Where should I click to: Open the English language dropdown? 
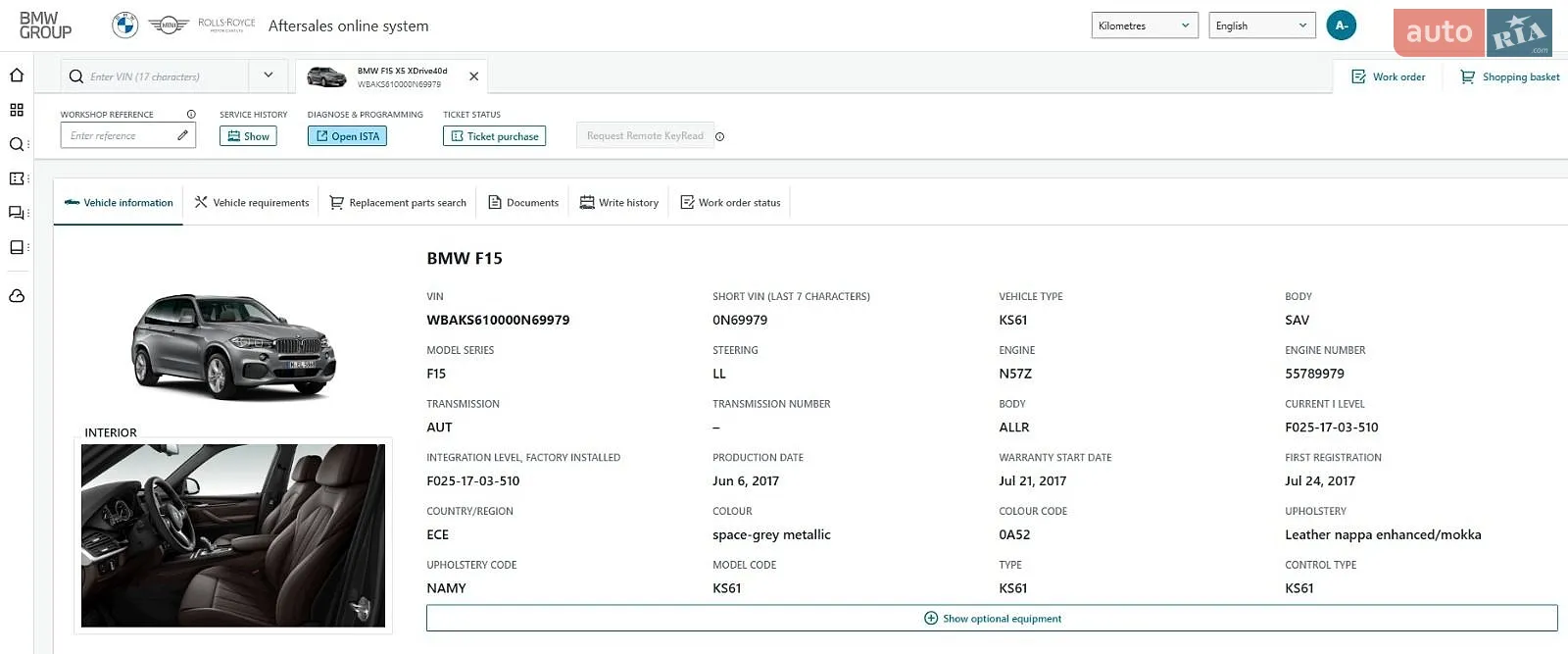[x=1262, y=25]
